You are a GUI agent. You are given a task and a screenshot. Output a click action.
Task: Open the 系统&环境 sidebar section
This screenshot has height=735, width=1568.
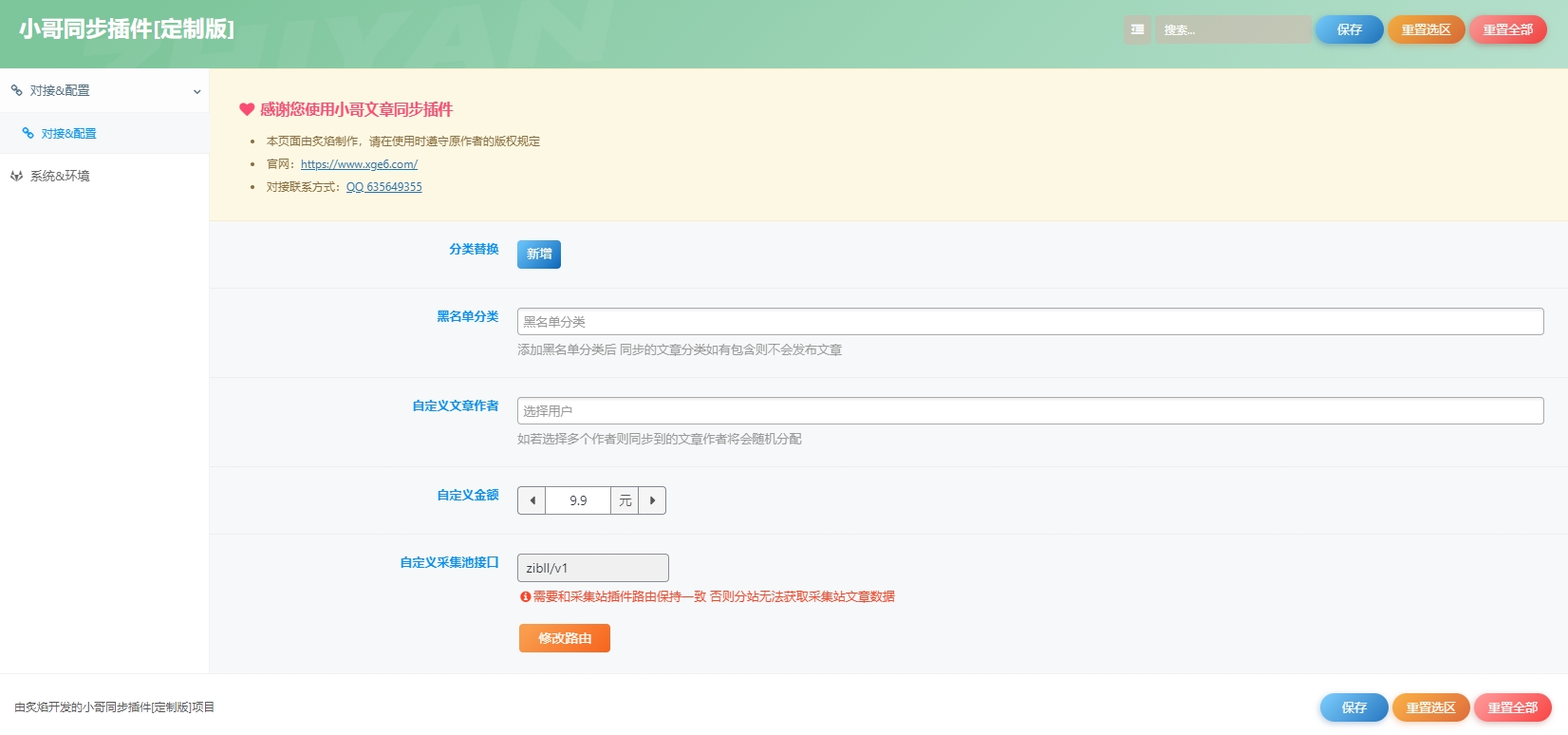(60, 176)
